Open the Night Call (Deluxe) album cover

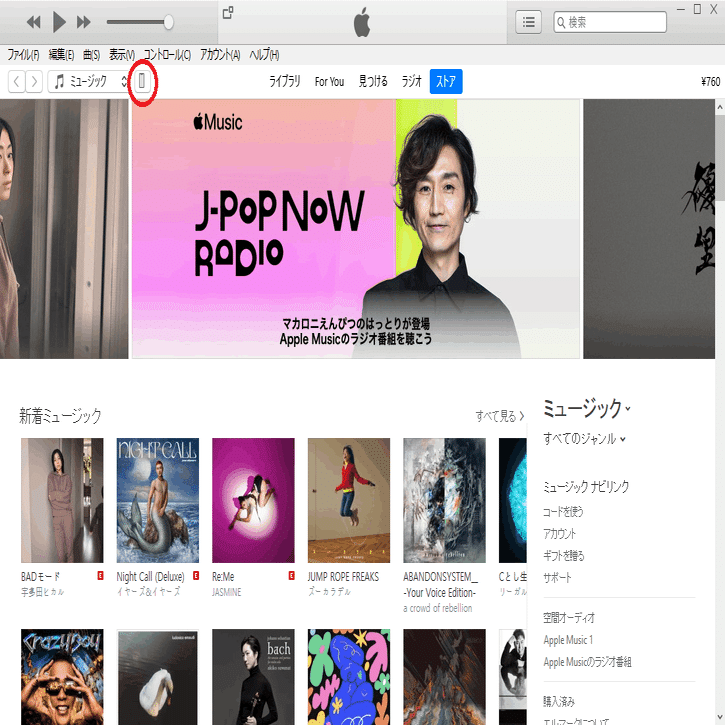pyautogui.click(x=158, y=500)
